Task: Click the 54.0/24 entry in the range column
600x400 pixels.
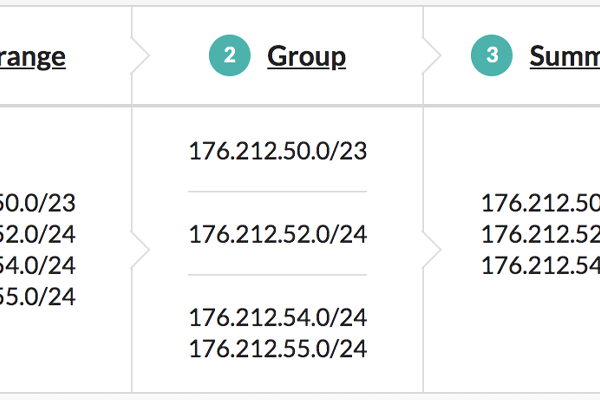Action: tap(38, 266)
